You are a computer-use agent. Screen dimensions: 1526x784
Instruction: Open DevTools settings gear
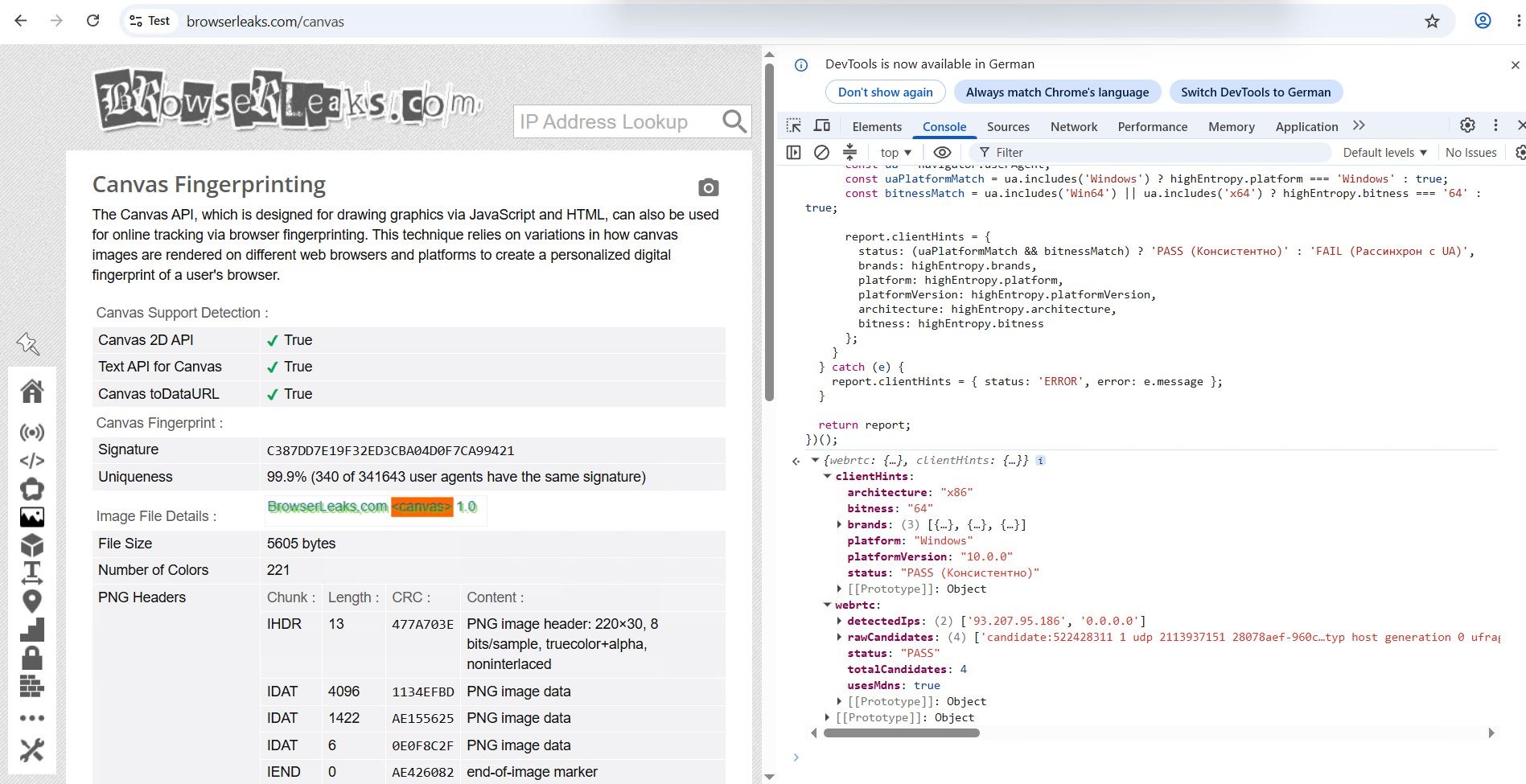1467,125
